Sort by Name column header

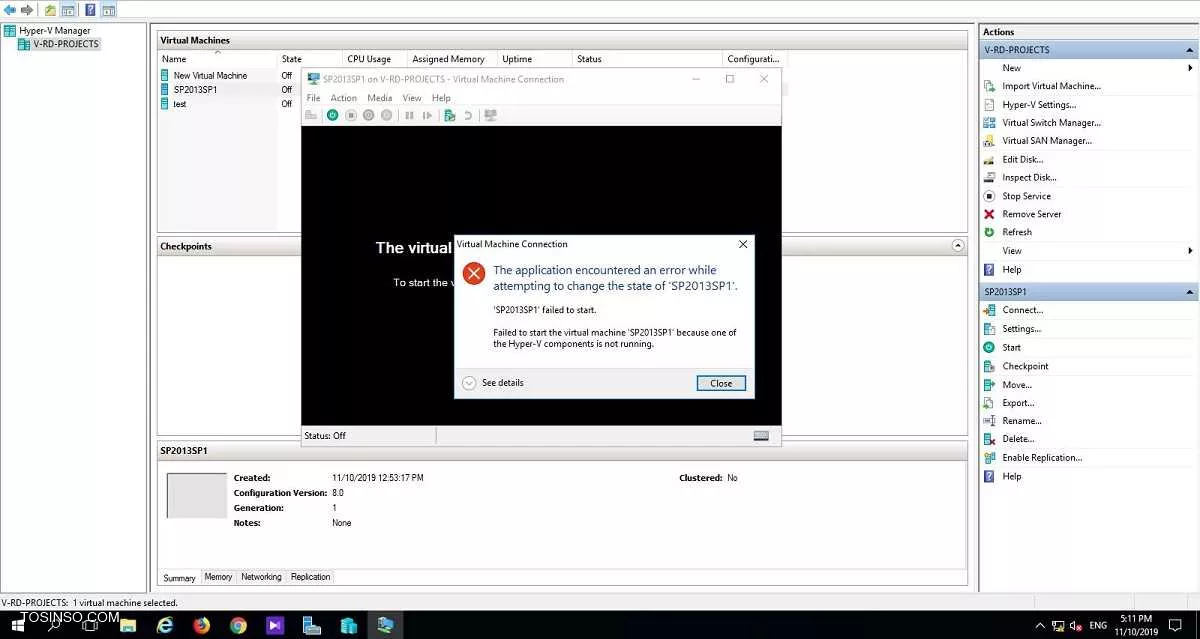(218, 59)
